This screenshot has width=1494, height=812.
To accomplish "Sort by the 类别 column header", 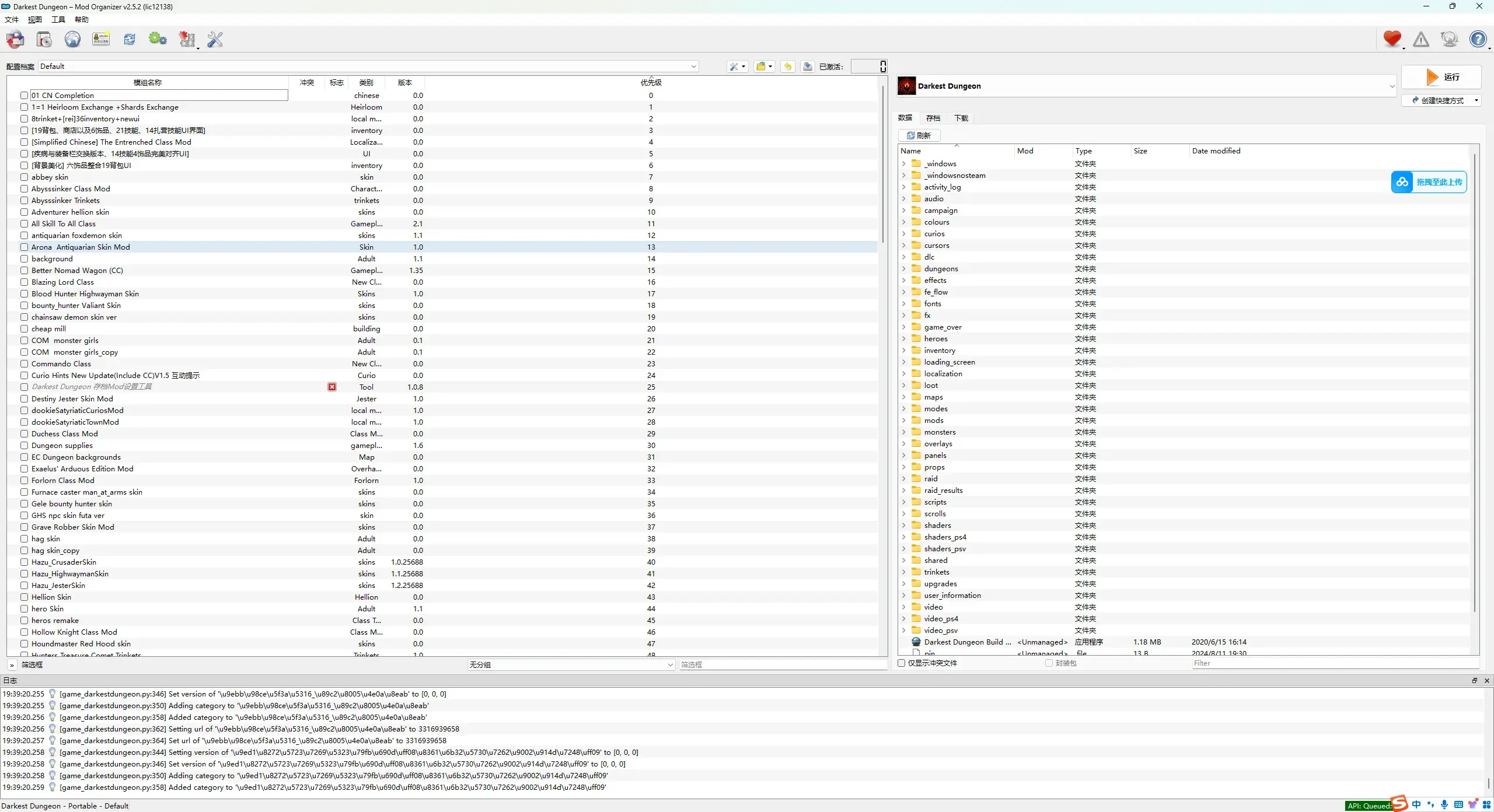I will (366, 82).
